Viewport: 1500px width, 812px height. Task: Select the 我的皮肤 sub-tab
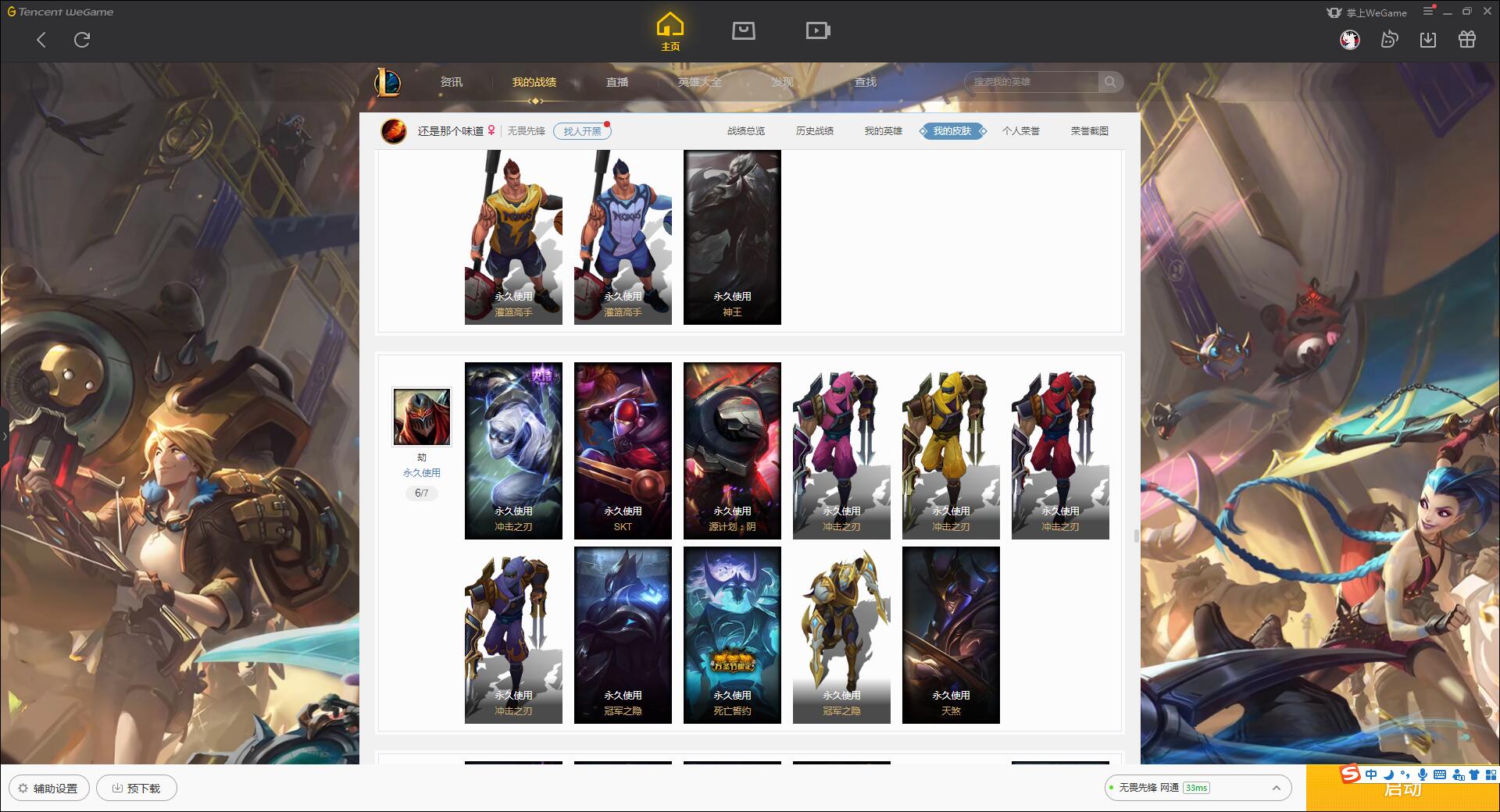click(952, 131)
